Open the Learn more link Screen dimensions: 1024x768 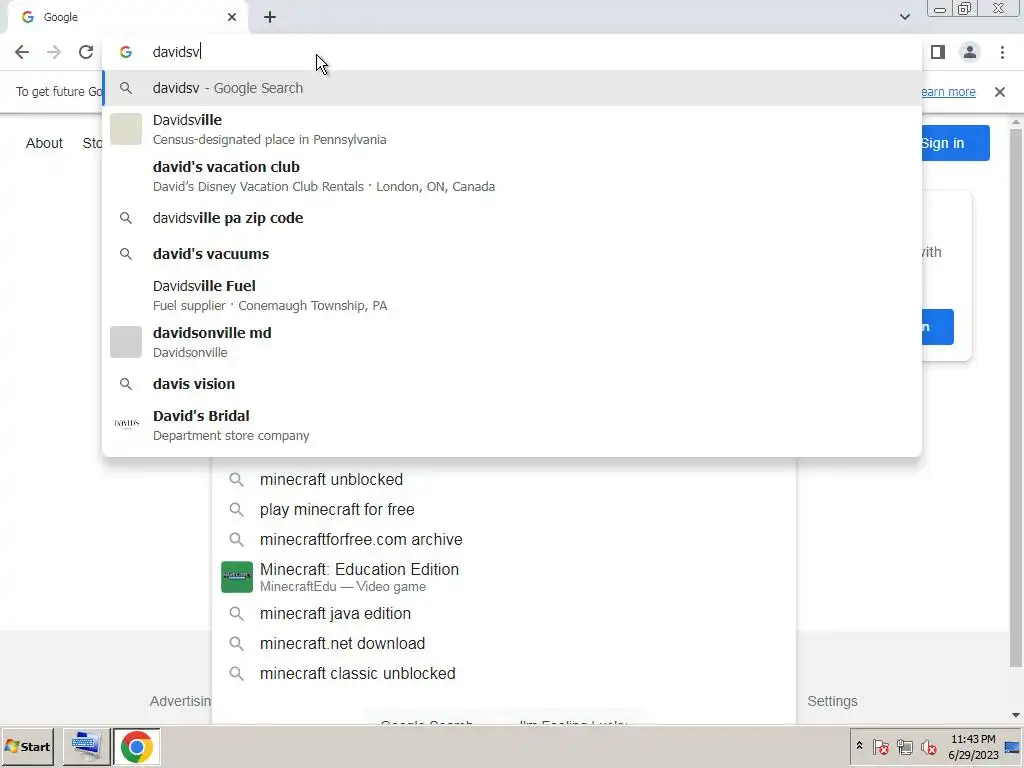(948, 92)
